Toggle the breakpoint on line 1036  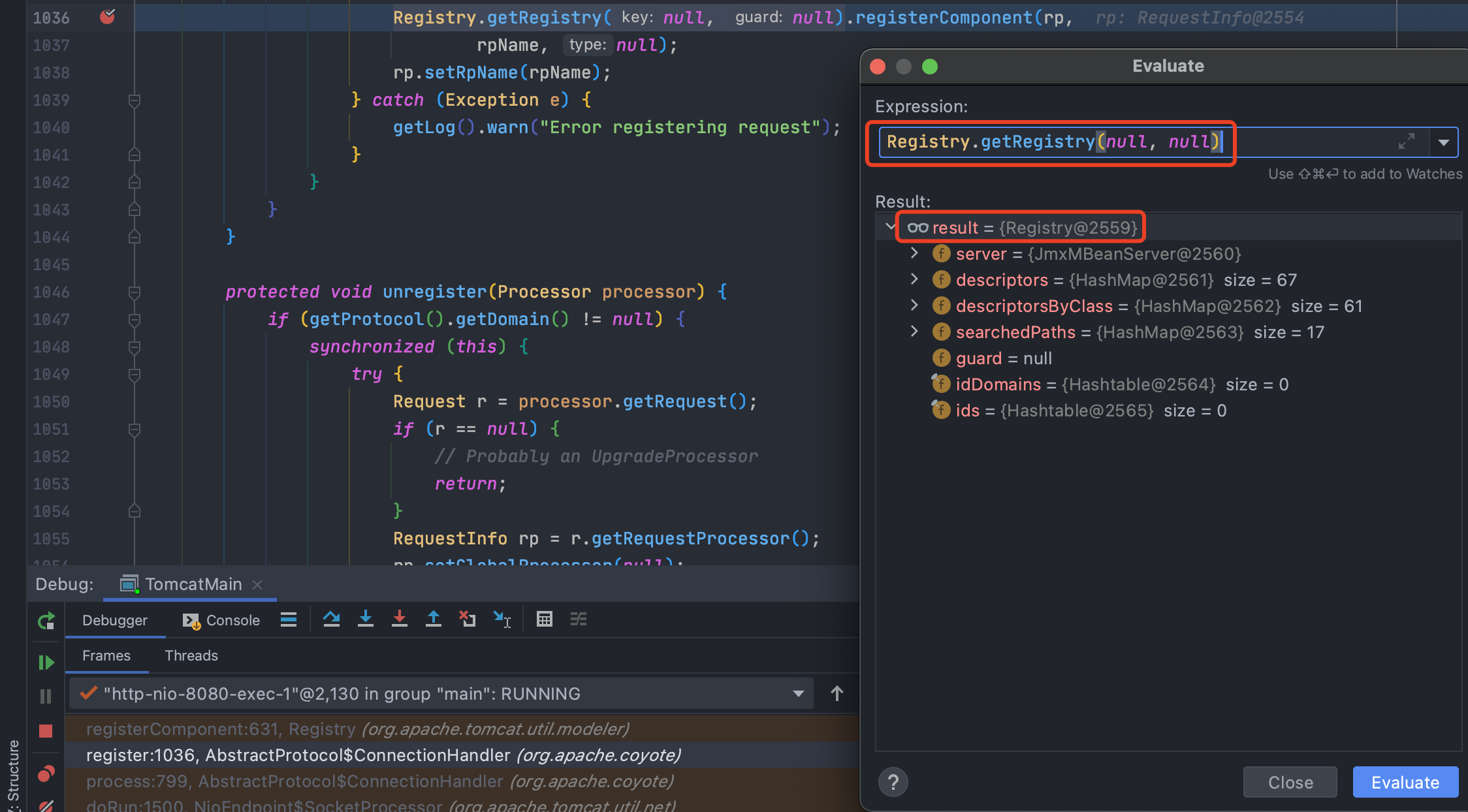[108, 17]
